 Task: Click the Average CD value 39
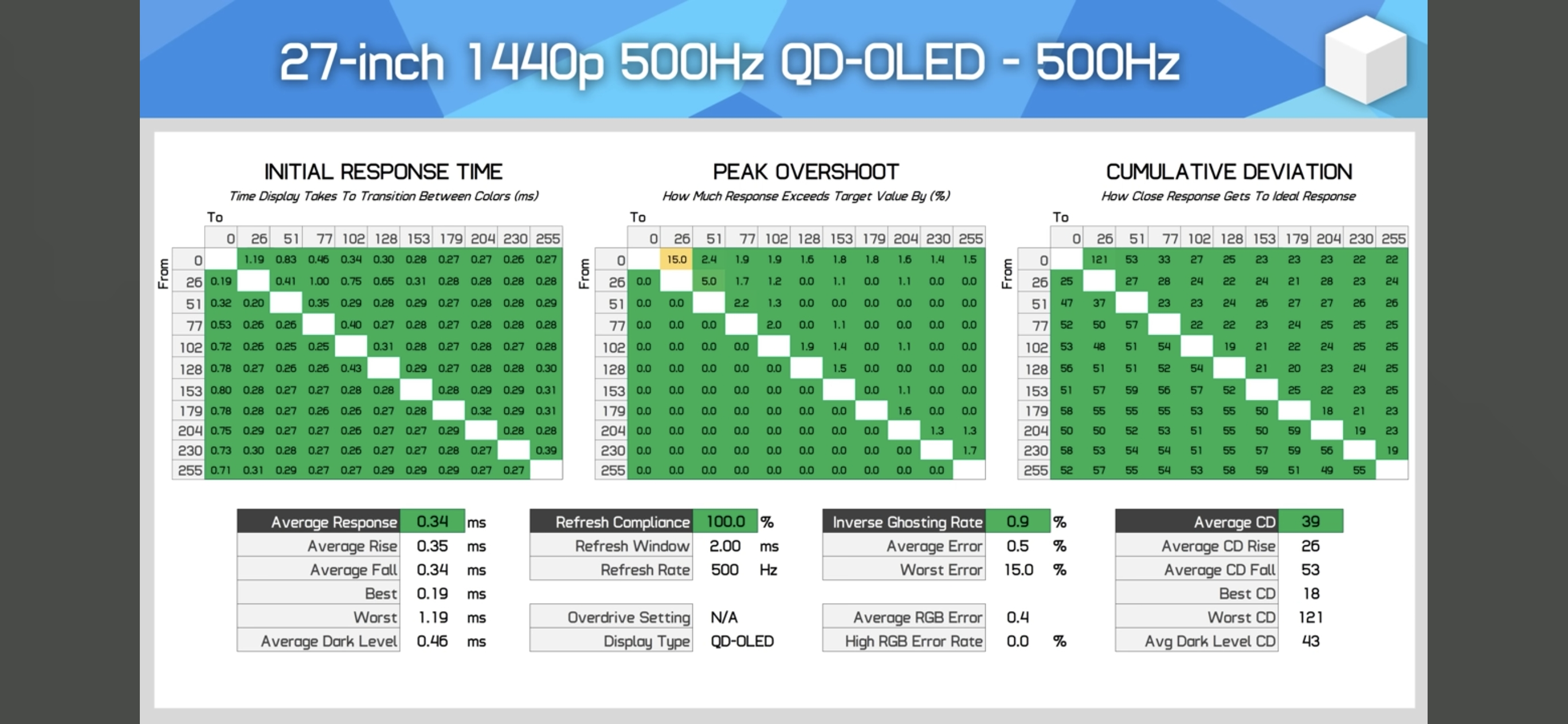point(1311,521)
